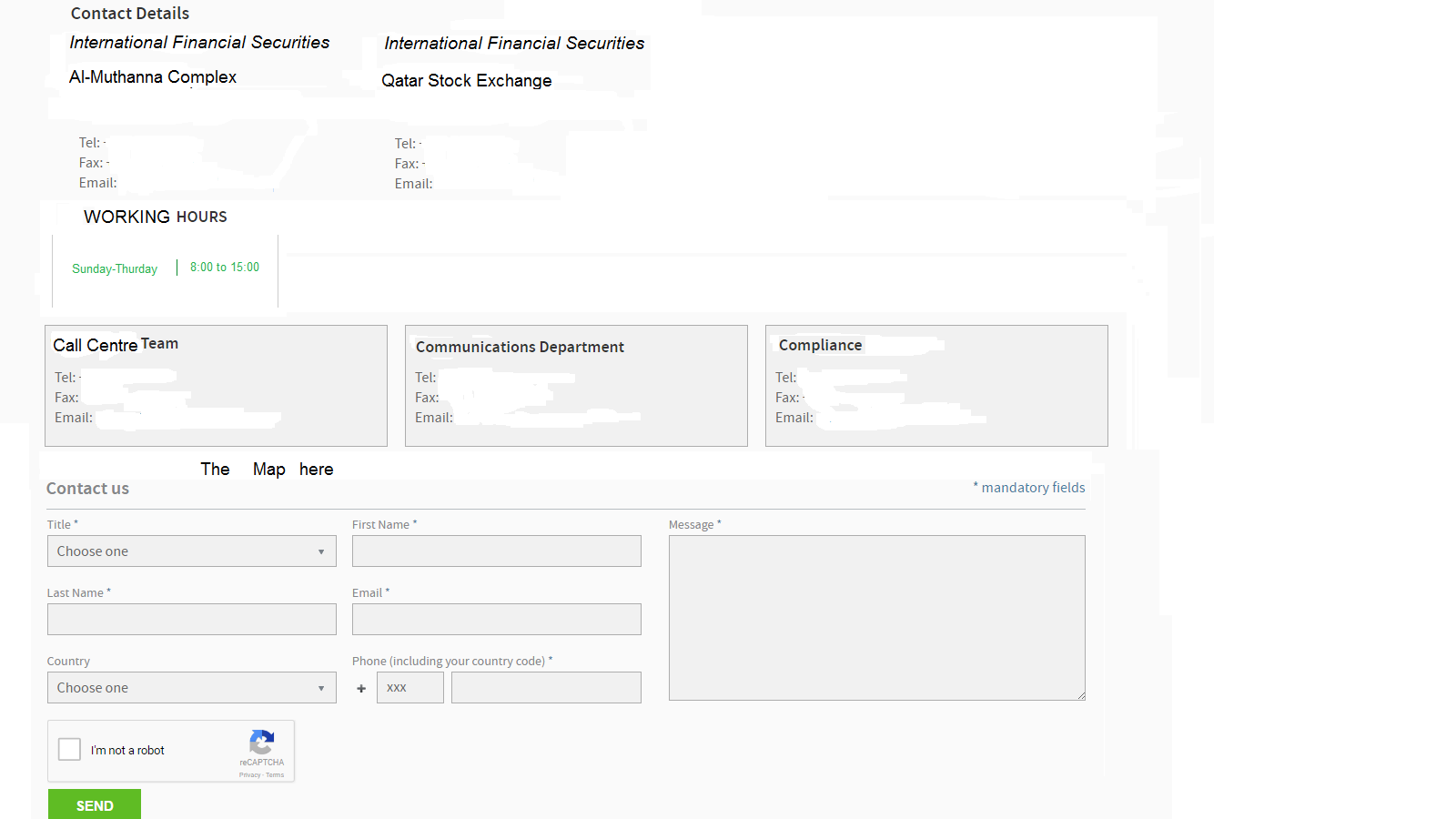Click the Last Name input field

(191, 620)
